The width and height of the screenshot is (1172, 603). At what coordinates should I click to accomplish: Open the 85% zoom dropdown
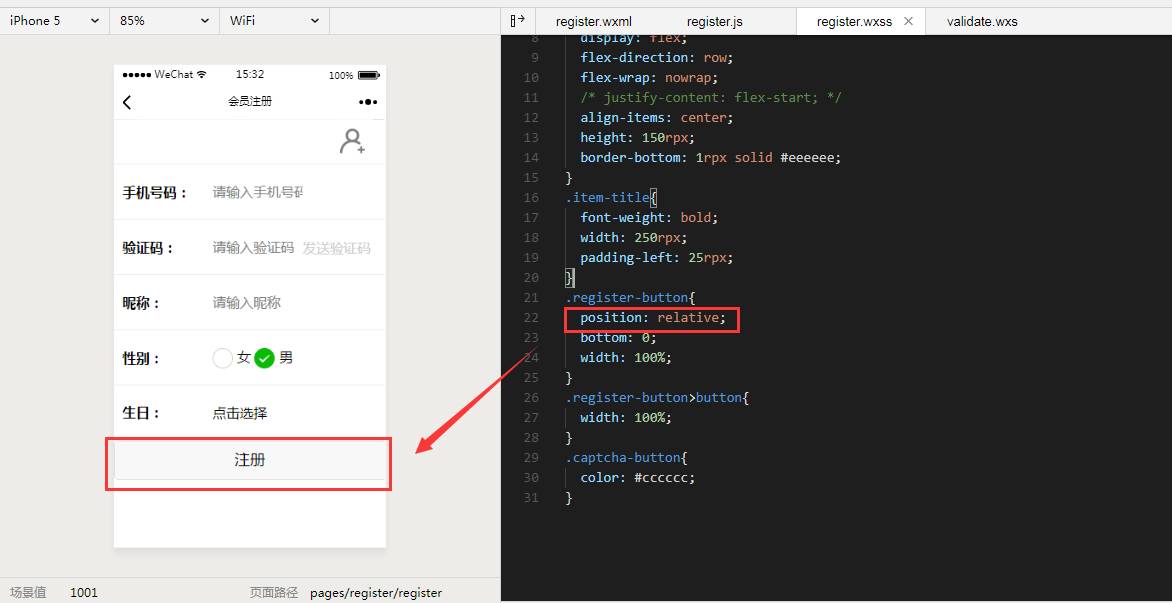(x=164, y=21)
